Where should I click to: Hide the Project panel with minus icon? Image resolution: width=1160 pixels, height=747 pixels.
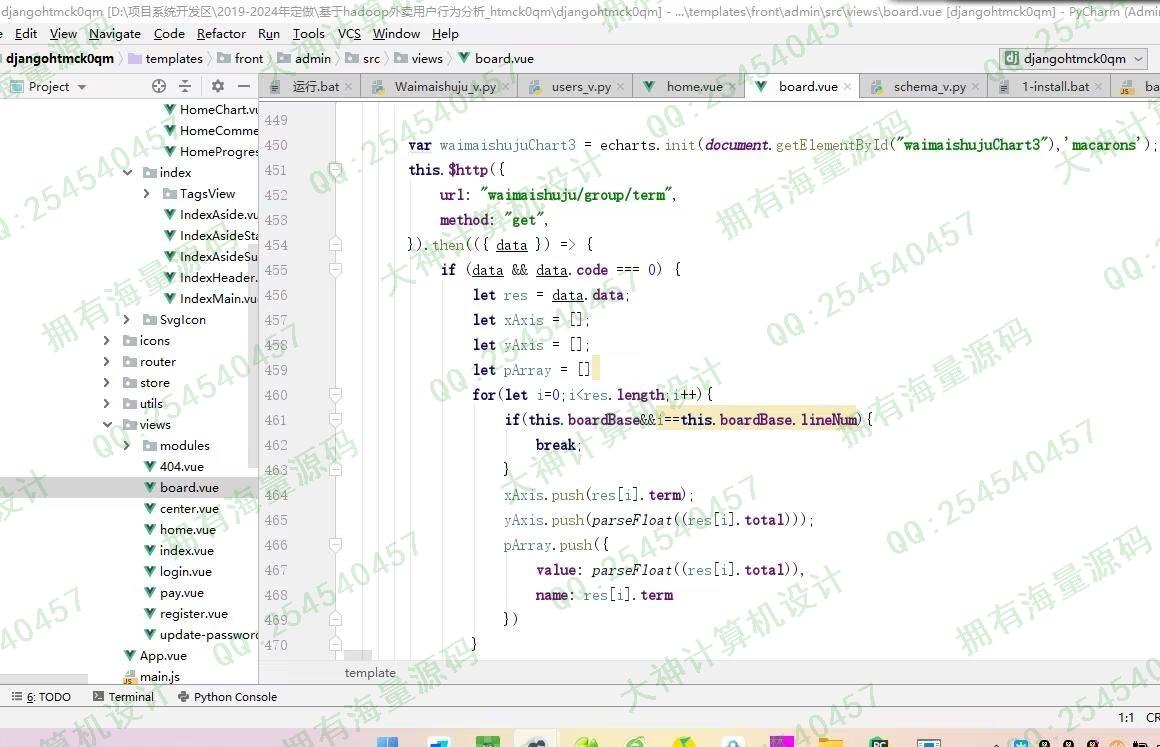coord(243,87)
